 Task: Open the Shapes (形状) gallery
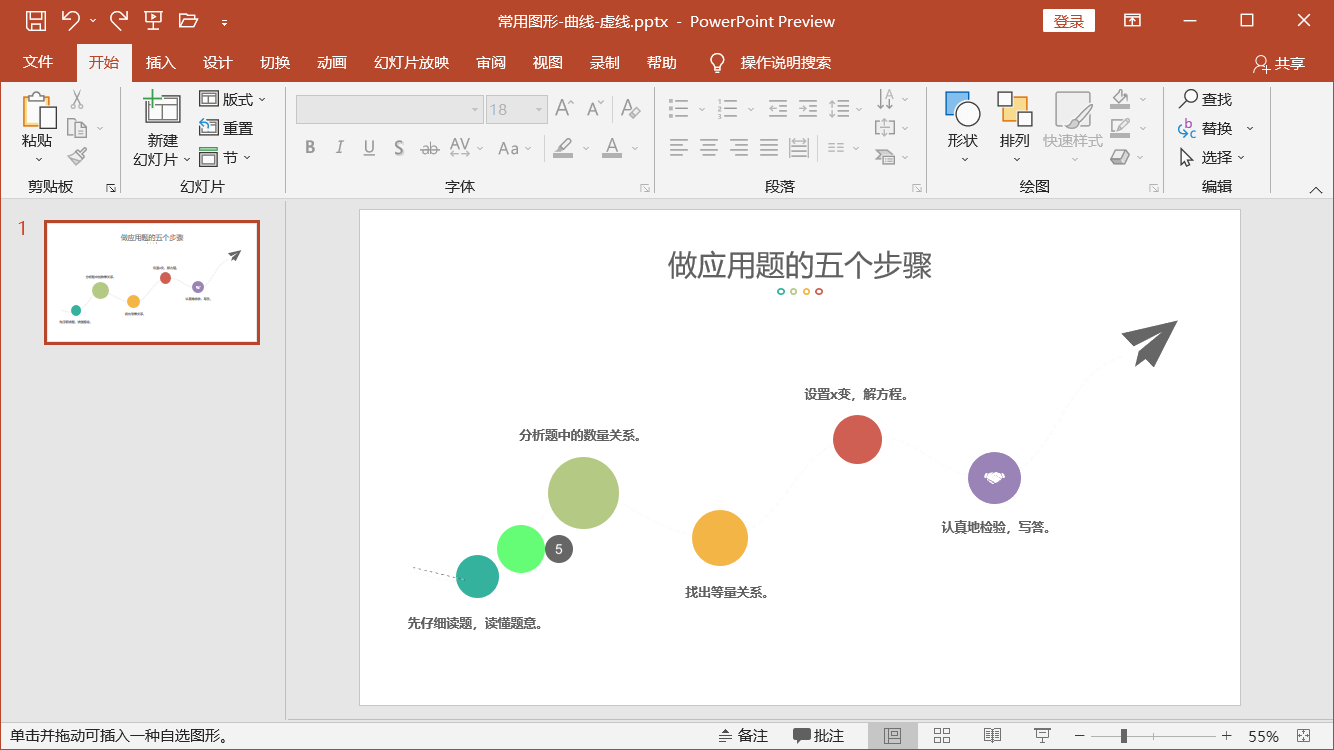click(963, 128)
